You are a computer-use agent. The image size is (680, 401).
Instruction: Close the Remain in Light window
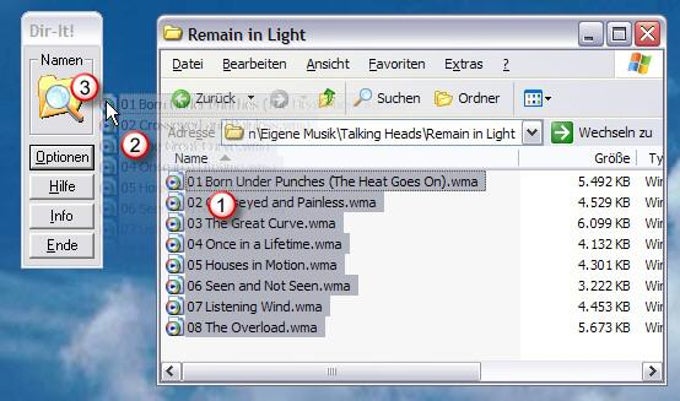(x=647, y=33)
